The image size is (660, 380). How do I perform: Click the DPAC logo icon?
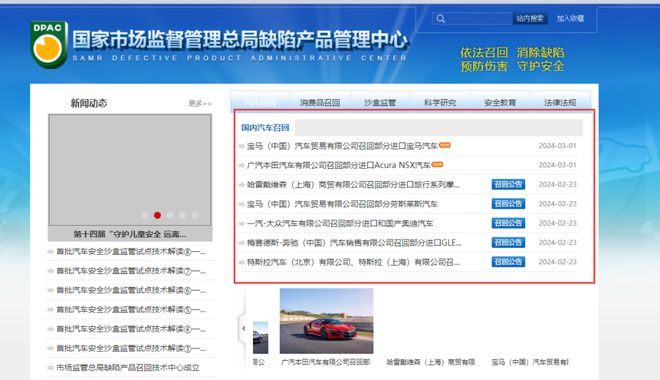(x=49, y=45)
